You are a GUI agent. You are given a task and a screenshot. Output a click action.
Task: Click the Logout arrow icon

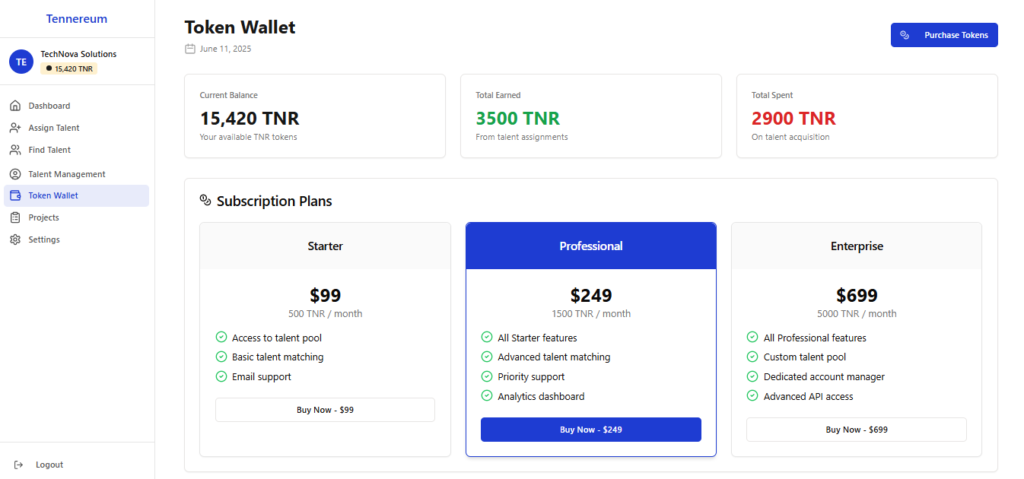[18, 465]
